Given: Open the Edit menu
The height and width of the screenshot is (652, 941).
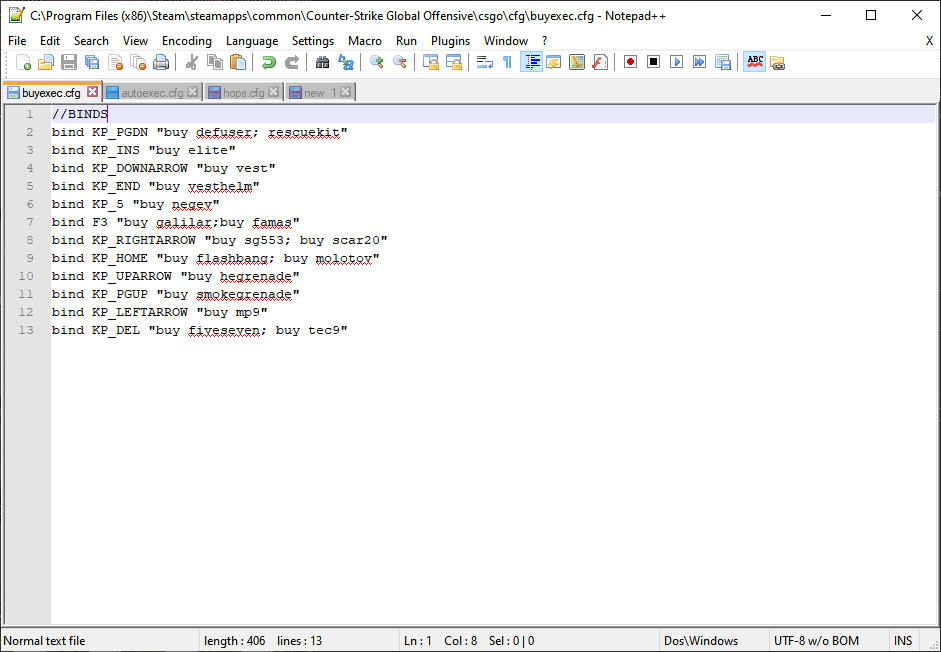Looking at the screenshot, I should [x=50, y=41].
